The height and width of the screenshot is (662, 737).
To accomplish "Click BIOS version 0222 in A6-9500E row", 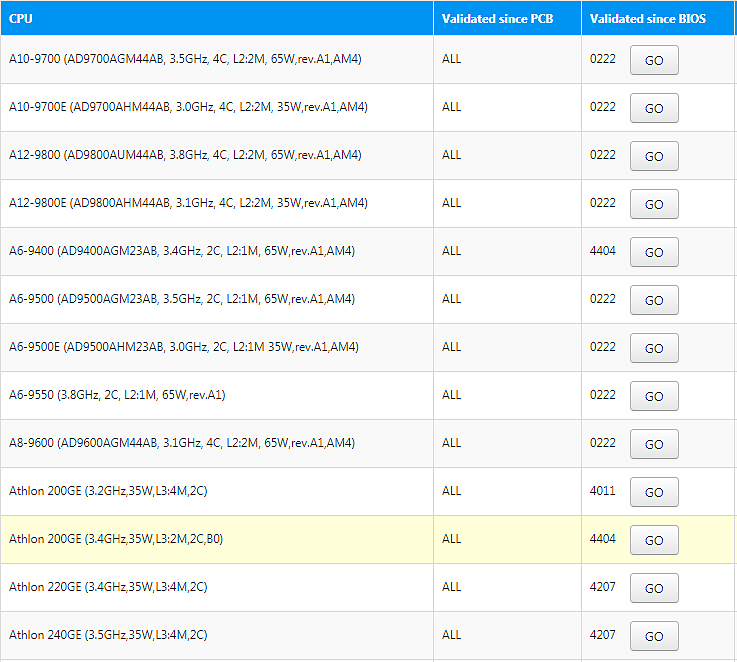I will point(603,347).
